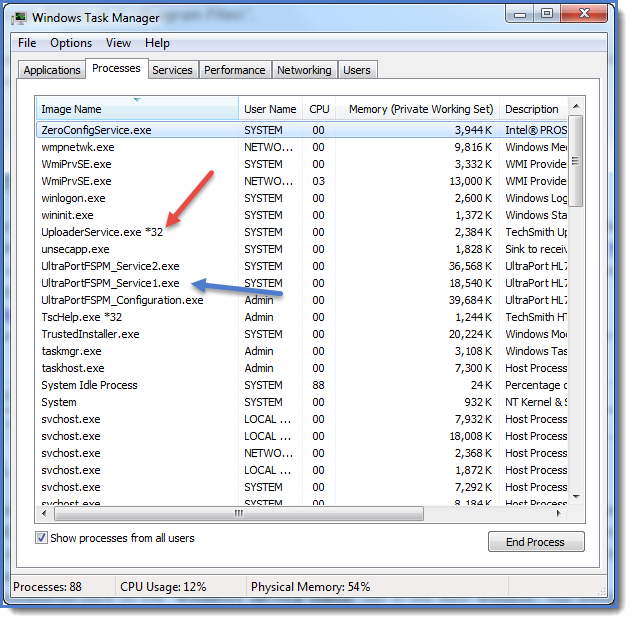Switch to the Performance tab
The width and height of the screenshot is (633, 623).
click(235, 70)
